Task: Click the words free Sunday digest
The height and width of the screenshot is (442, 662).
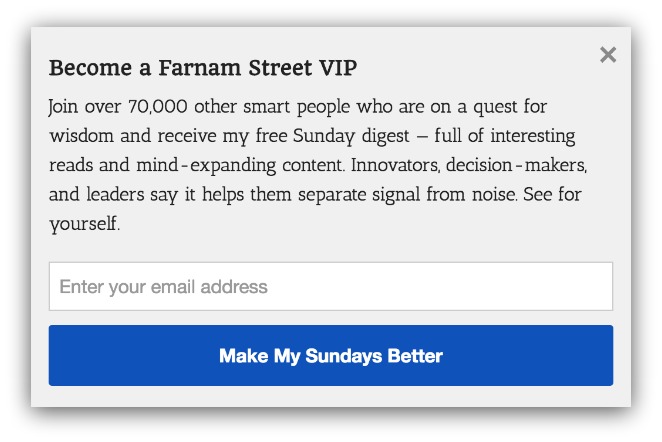Action: 332,137
